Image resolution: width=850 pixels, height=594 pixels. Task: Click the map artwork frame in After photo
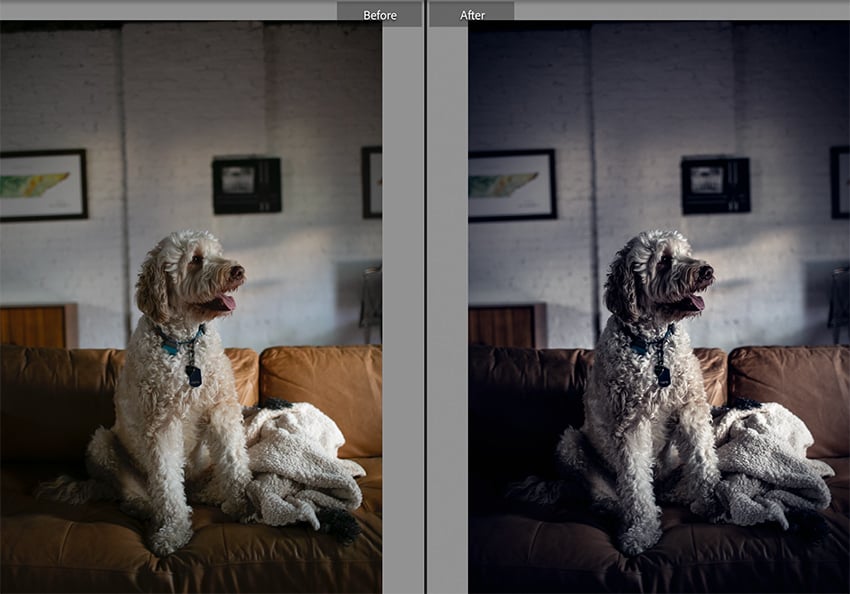[x=512, y=185]
